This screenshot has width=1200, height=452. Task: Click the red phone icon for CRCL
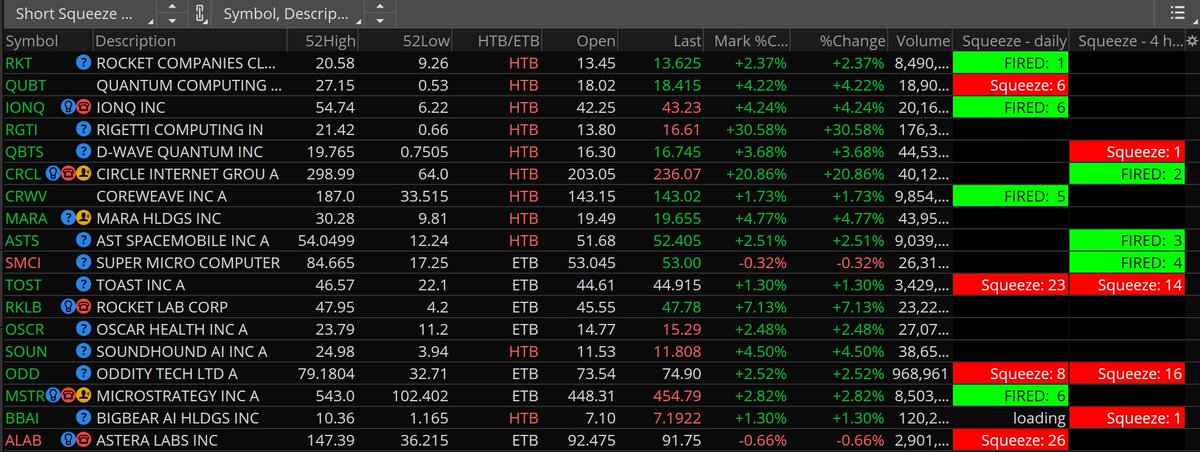click(x=68, y=173)
